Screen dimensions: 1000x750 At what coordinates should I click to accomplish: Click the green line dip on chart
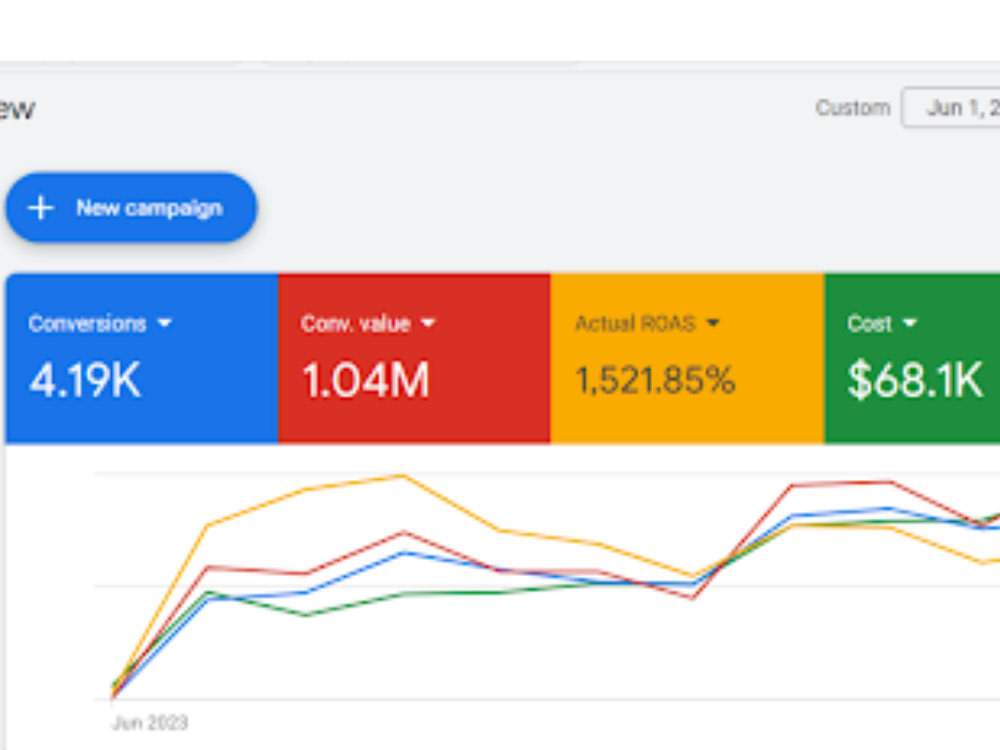305,615
